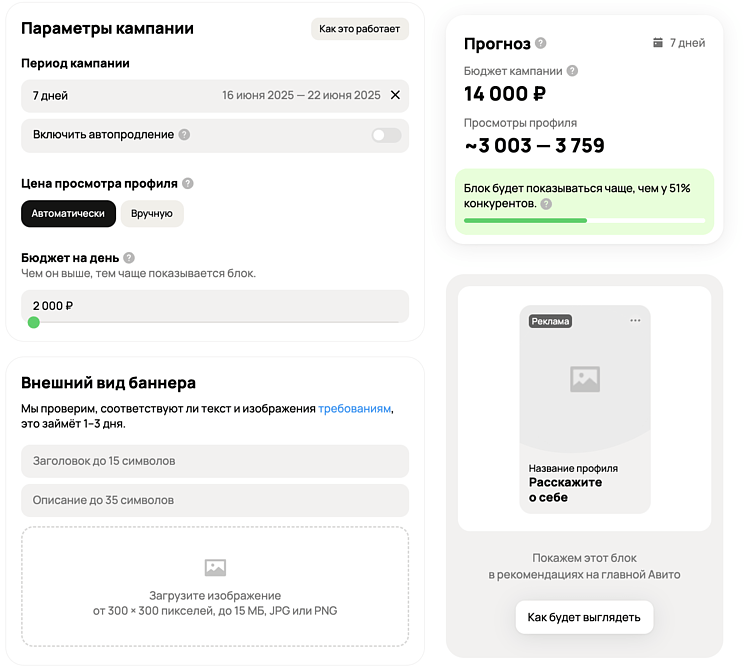
Task: Click the Как это работает button
Action: (360, 29)
